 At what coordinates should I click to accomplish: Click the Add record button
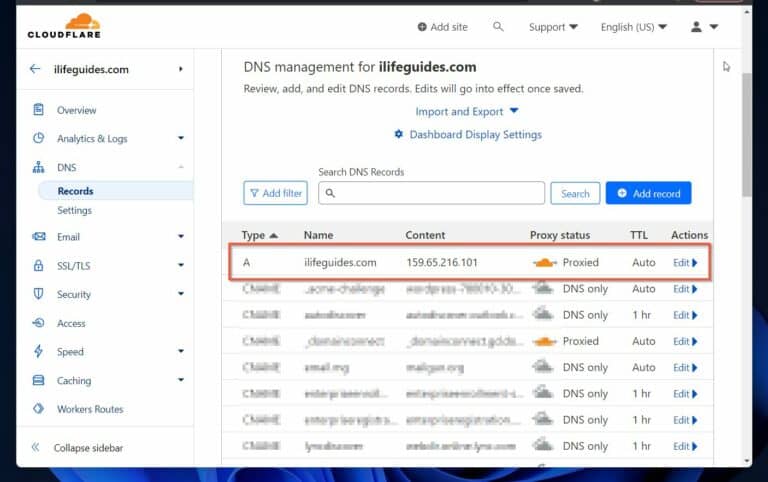(x=648, y=193)
